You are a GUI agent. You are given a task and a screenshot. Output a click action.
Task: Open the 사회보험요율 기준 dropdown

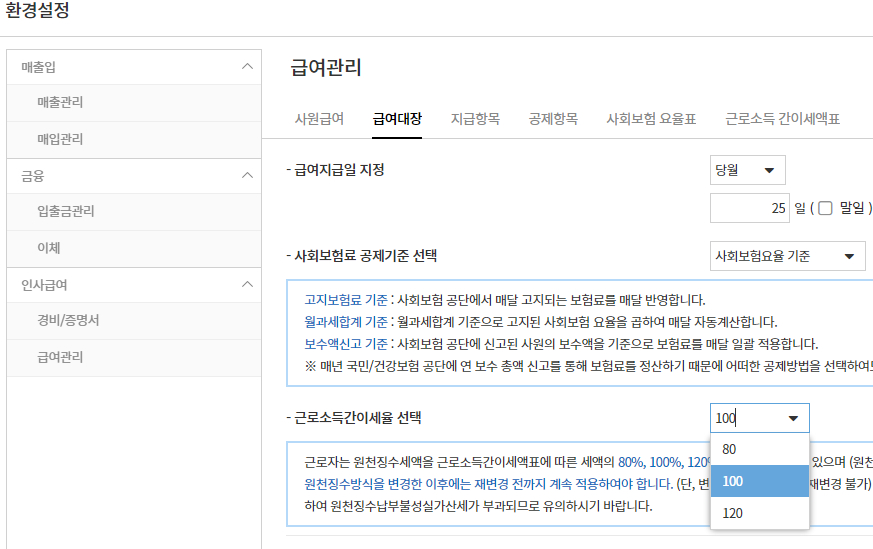(x=787, y=256)
